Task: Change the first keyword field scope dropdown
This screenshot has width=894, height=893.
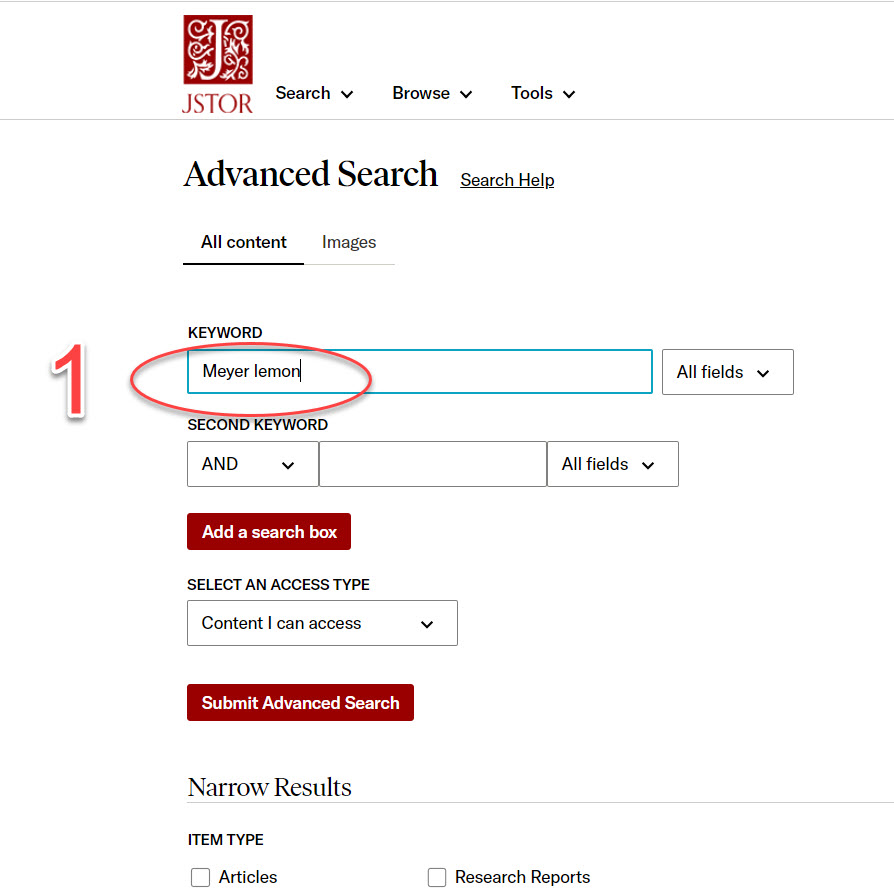Action: (x=727, y=372)
